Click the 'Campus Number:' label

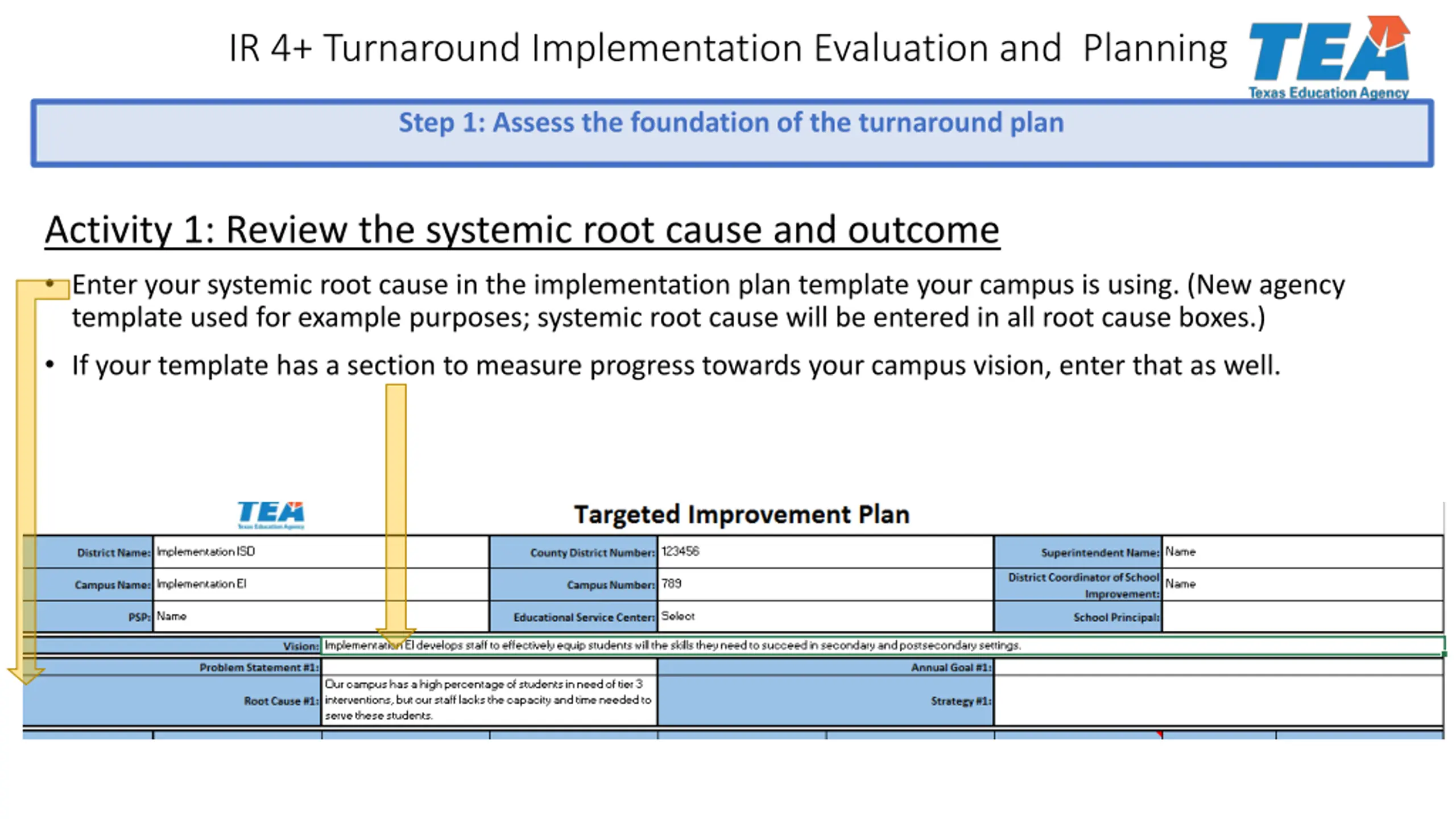(611, 585)
